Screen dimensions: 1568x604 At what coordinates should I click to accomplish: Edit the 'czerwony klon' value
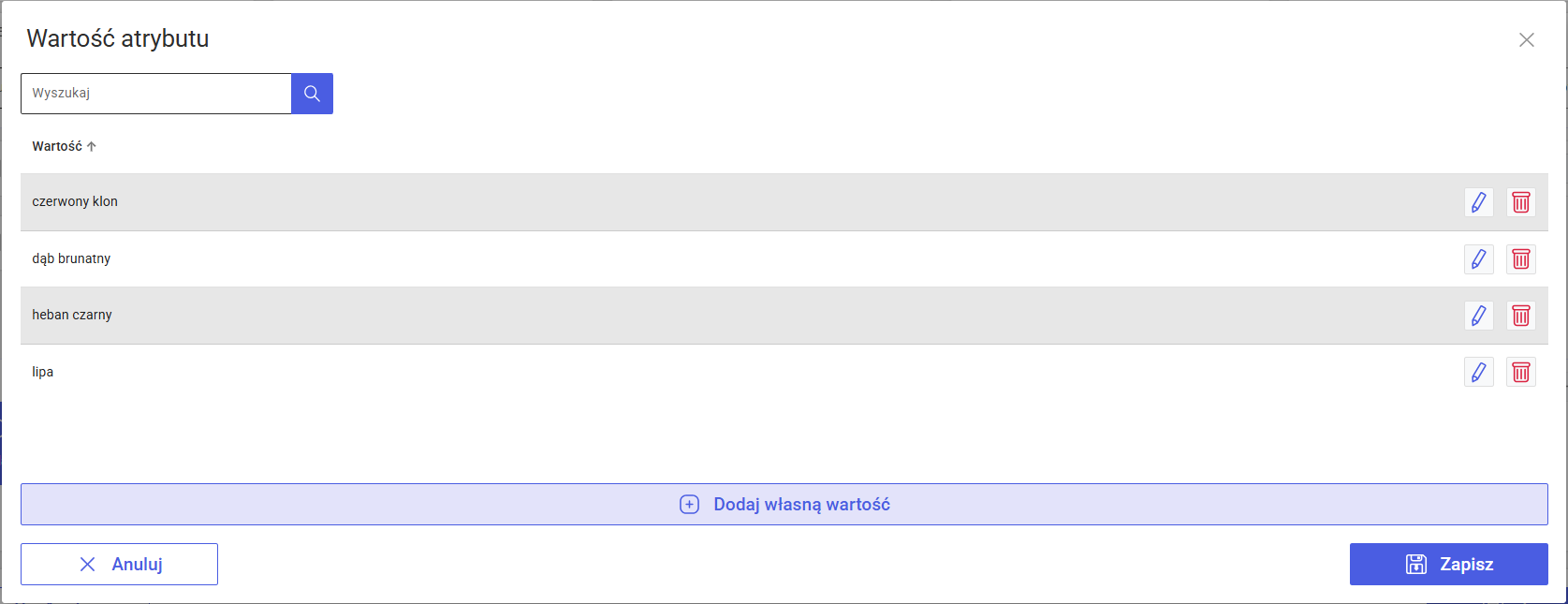(x=1478, y=202)
